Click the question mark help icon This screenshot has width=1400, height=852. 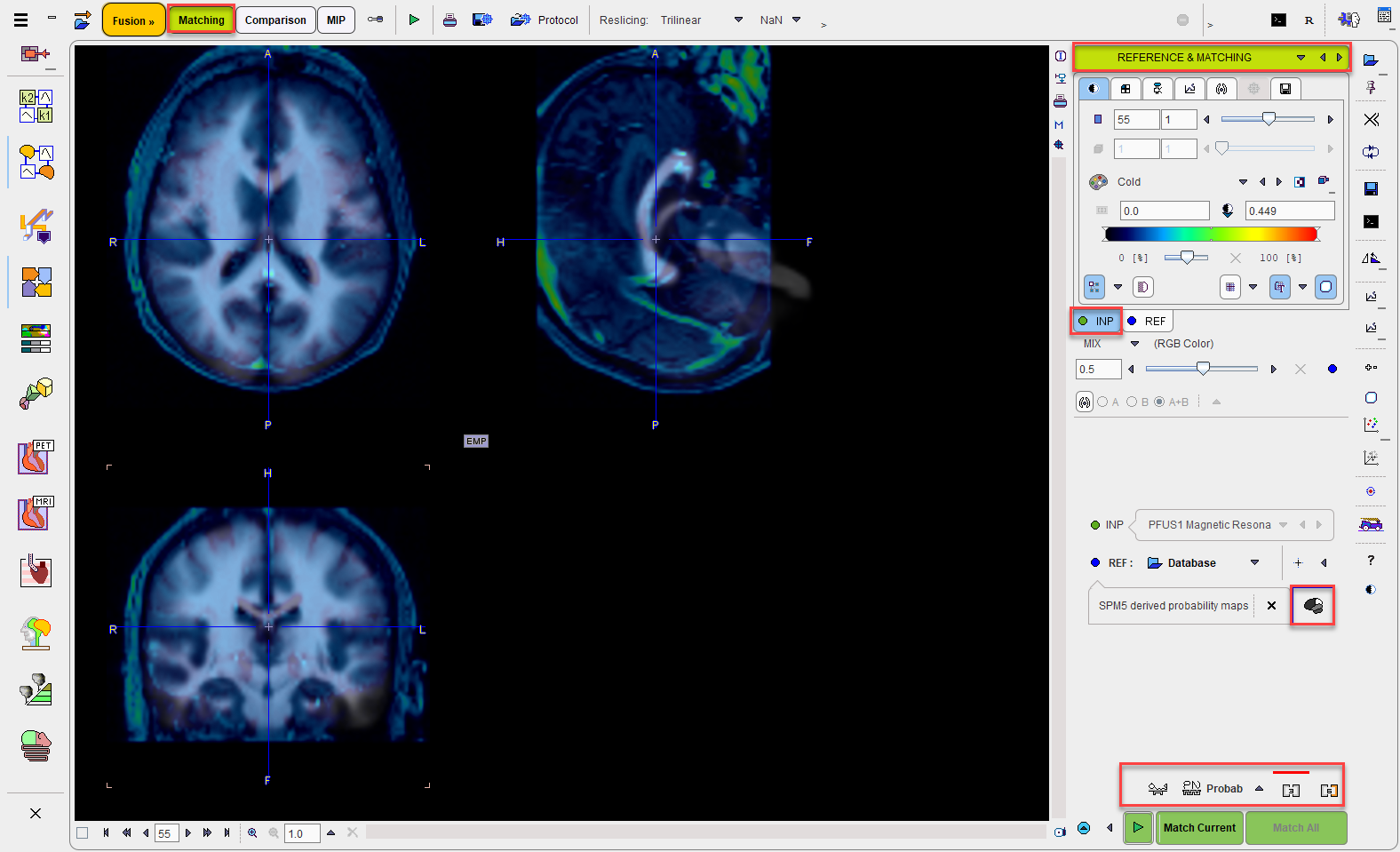coord(1371,560)
